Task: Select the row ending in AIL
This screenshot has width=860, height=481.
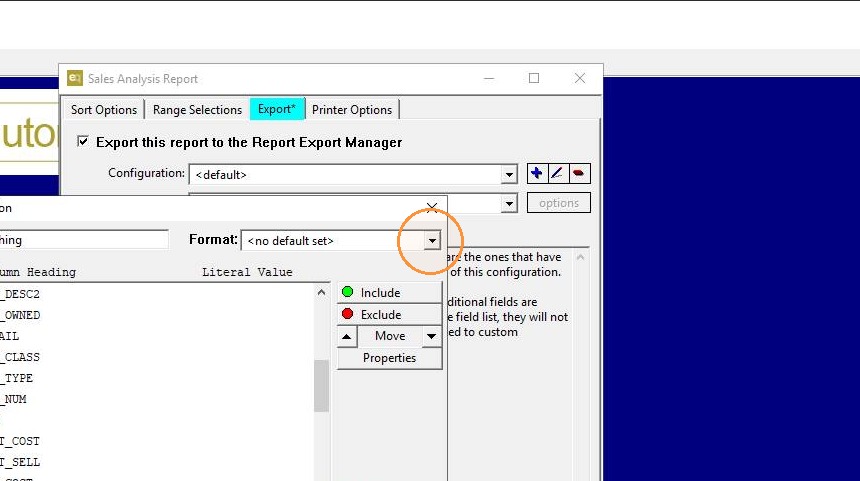Action: (x=157, y=336)
